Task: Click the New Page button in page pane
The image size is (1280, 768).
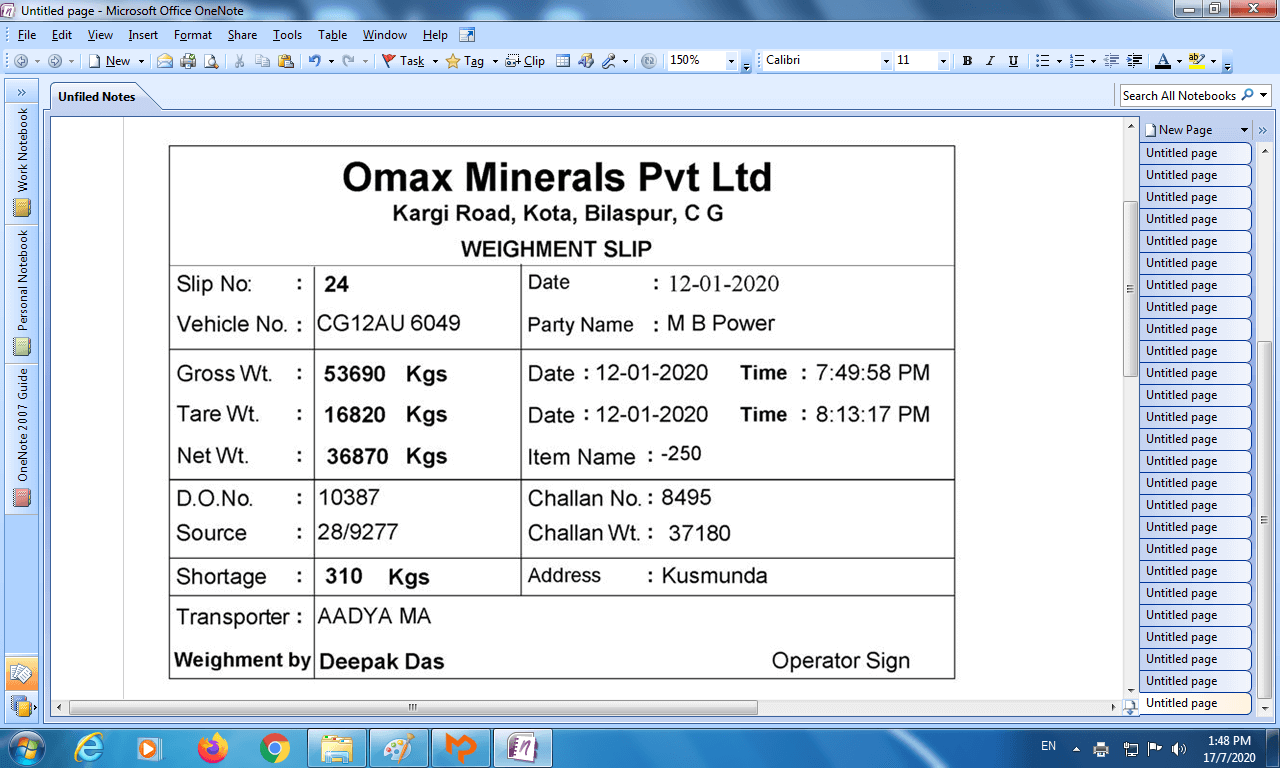Action: (x=1186, y=130)
